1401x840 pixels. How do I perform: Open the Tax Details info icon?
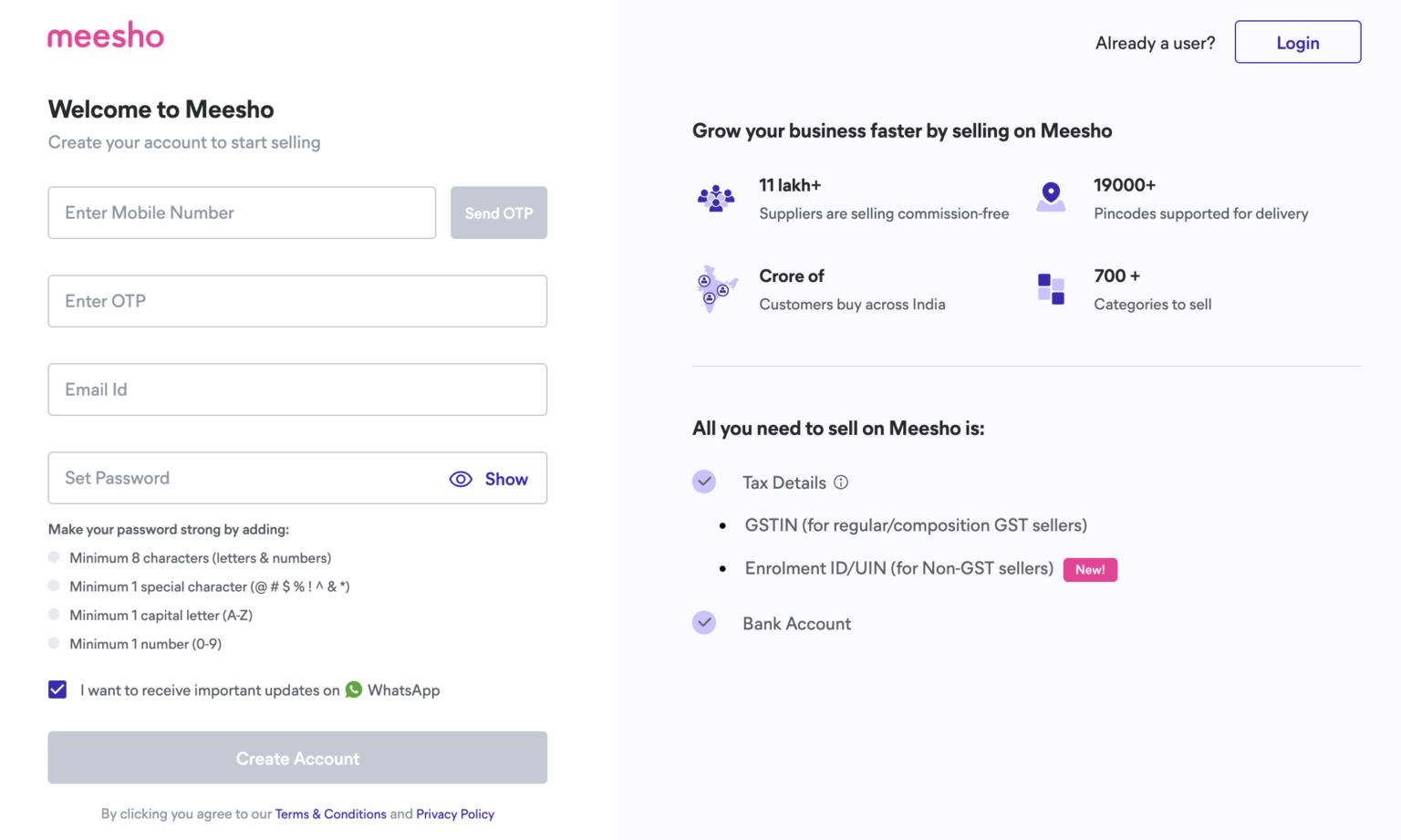[x=840, y=482]
